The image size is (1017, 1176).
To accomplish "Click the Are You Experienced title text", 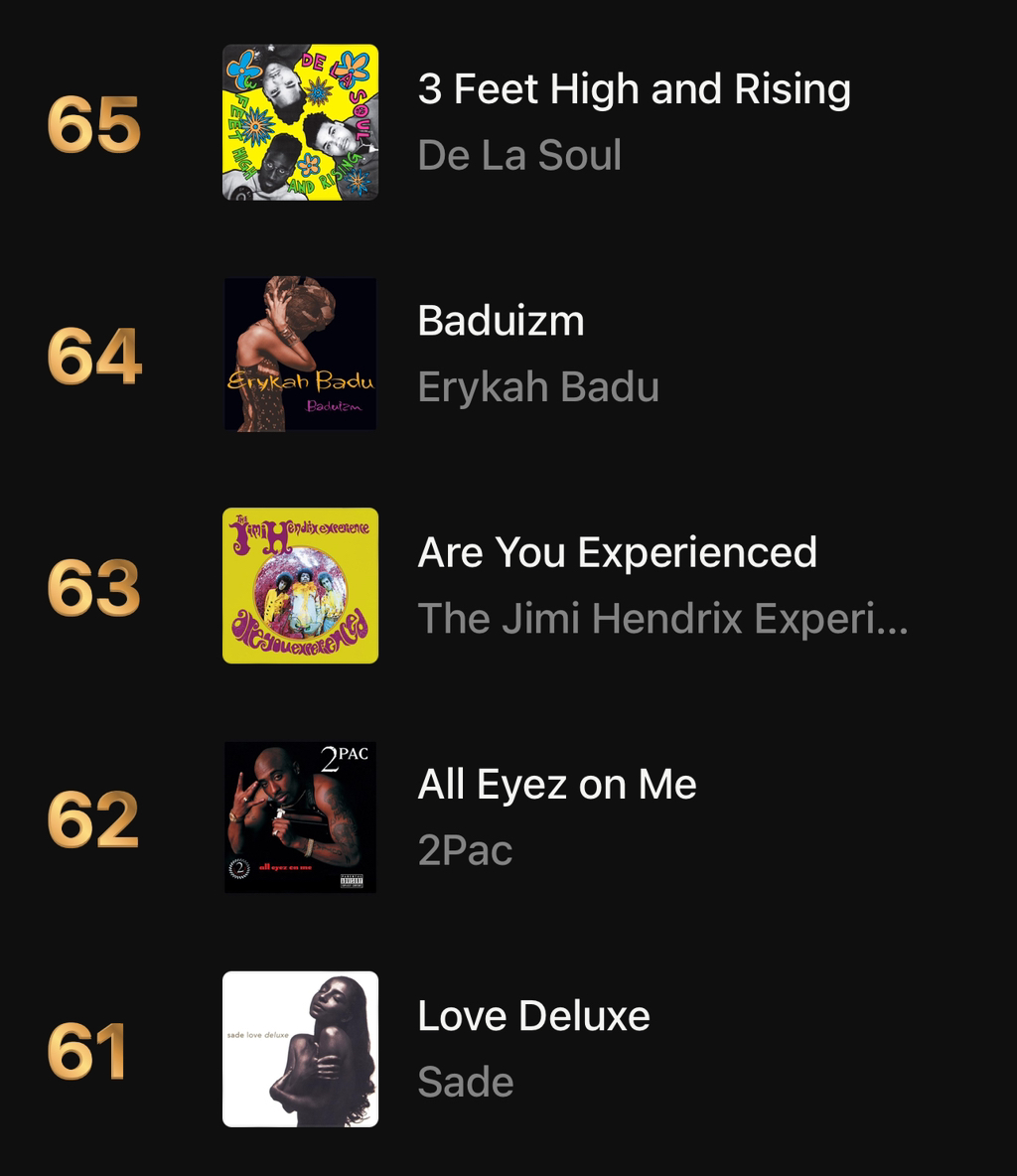I will pos(617,553).
